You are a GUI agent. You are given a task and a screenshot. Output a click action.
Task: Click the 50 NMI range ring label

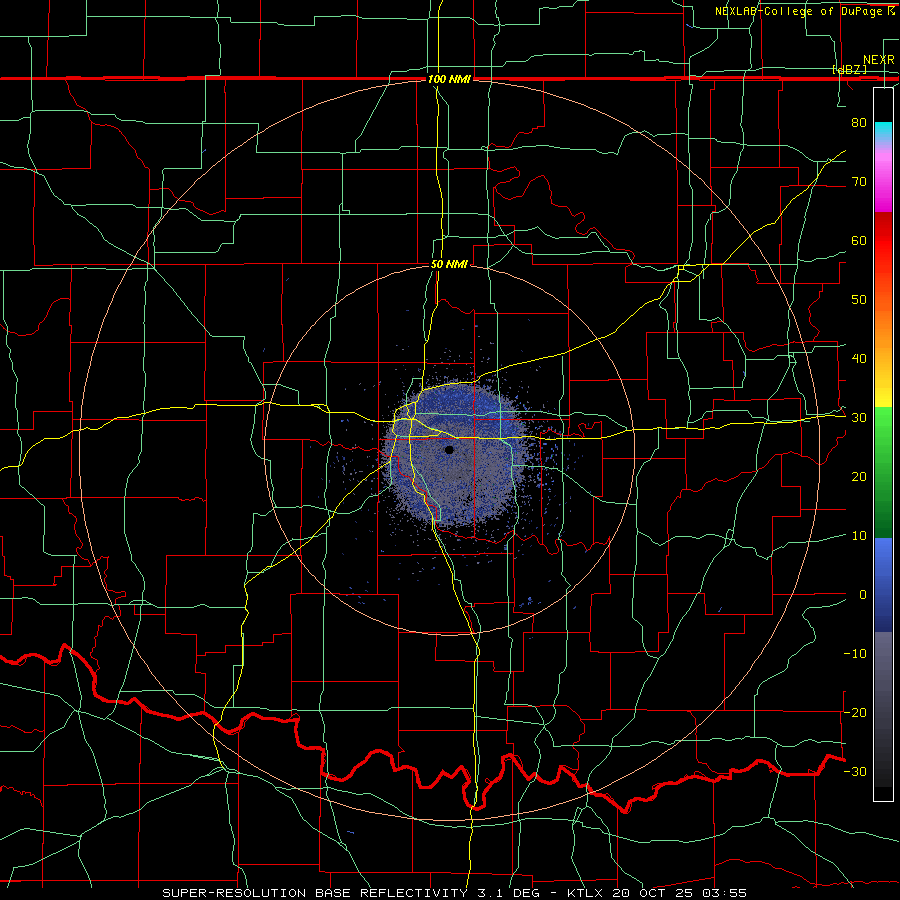point(449,265)
